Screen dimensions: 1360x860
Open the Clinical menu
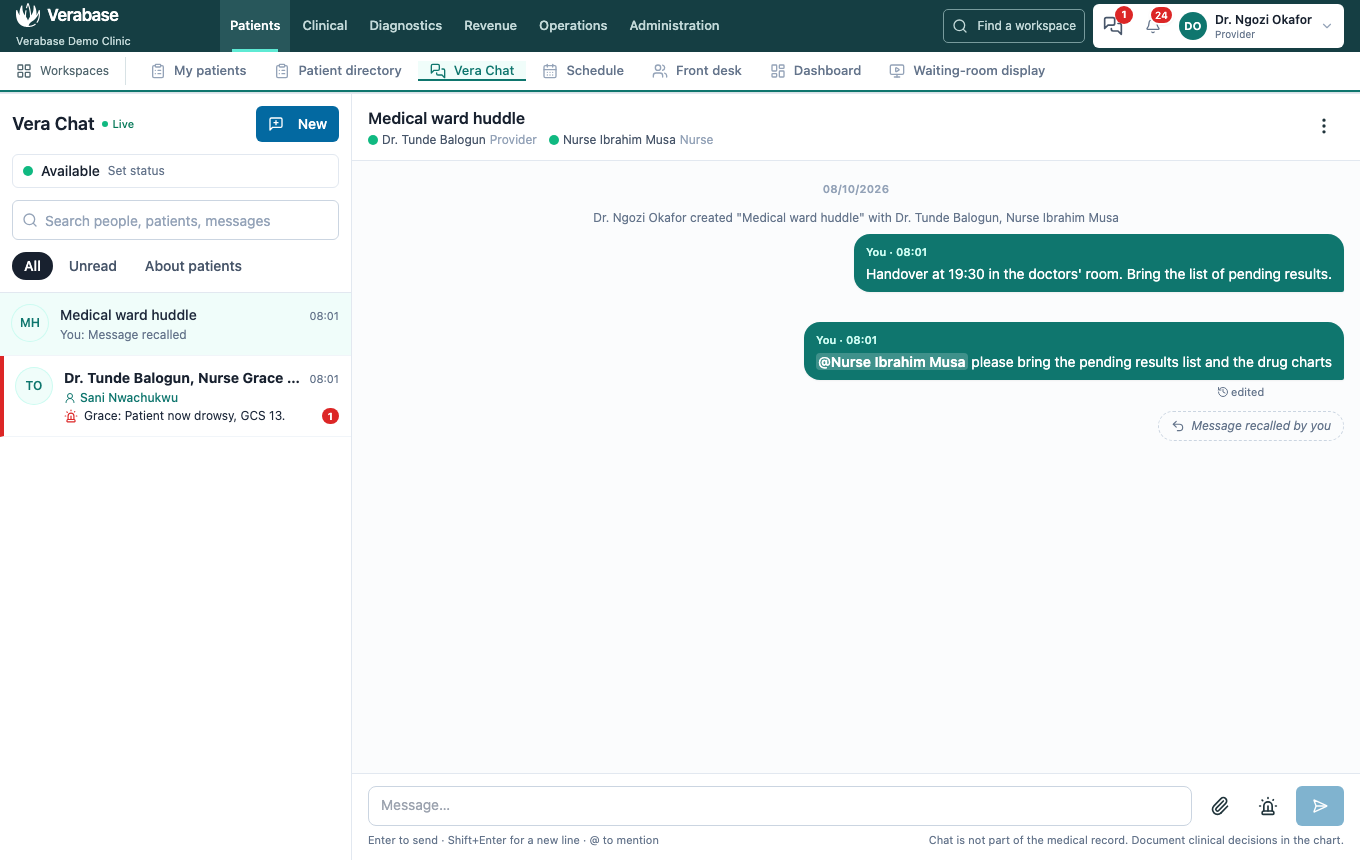325,26
